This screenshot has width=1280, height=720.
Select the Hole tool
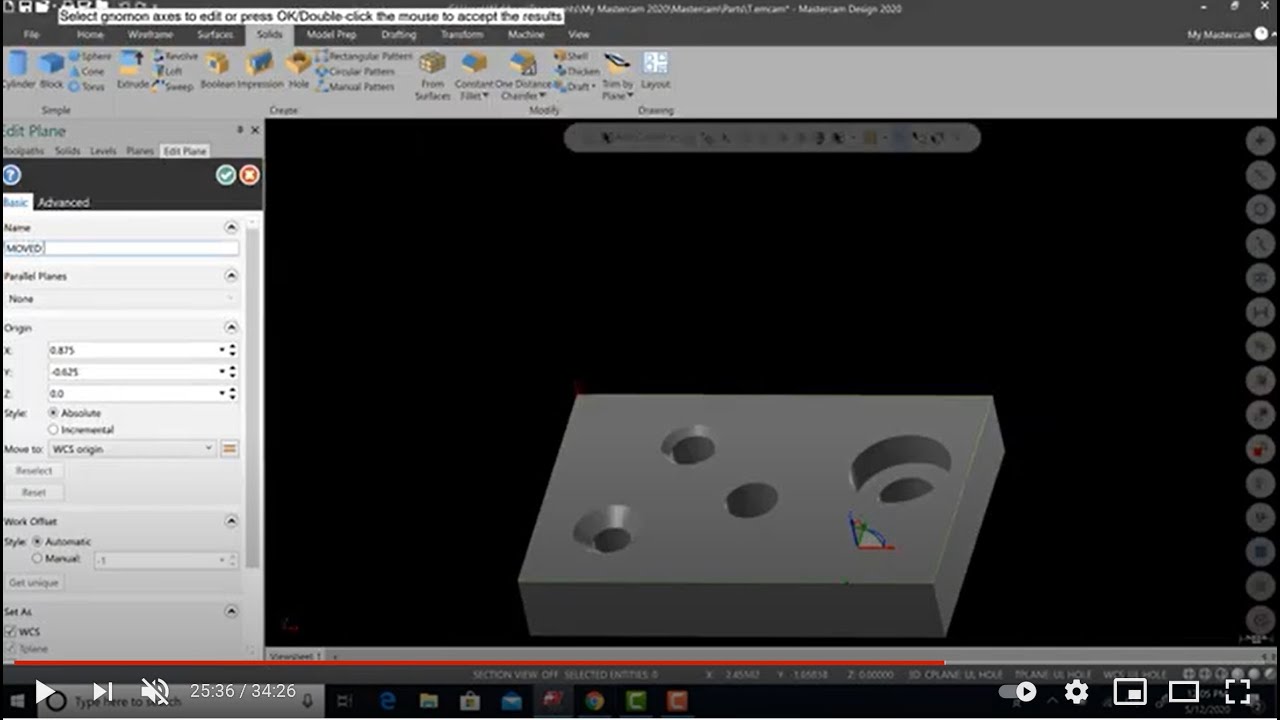coord(298,70)
